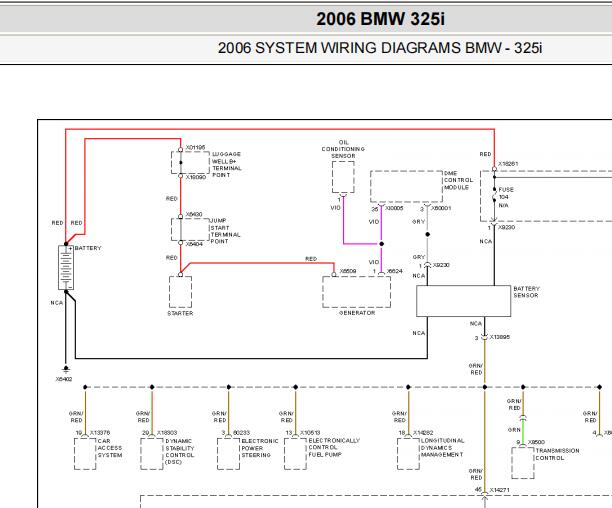Select the DME Control Module dashed box
The height and width of the screenshot is (508, 612).
pos(406,187)
